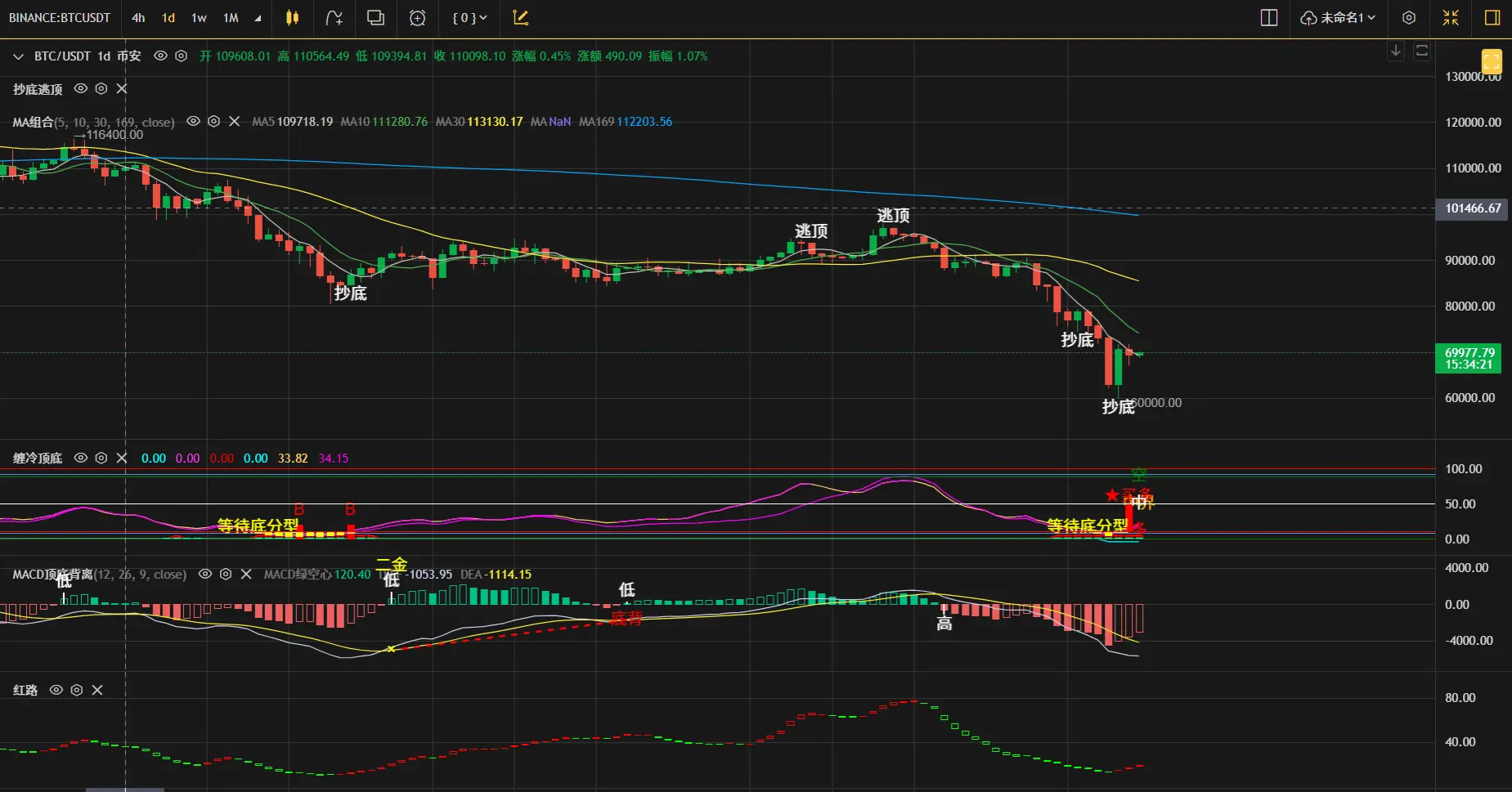Image resolution: width=1512 pixels, height=792 pixels.
Task: Open settings for 缠冷顶底 indicator
Action: coord(101,458)
